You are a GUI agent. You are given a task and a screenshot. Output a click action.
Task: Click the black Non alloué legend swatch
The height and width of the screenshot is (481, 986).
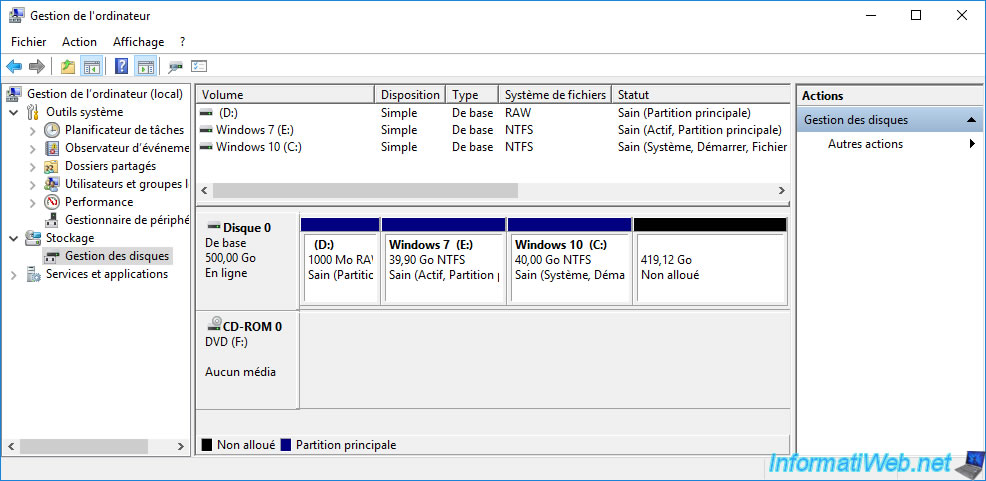pos(207,445)
